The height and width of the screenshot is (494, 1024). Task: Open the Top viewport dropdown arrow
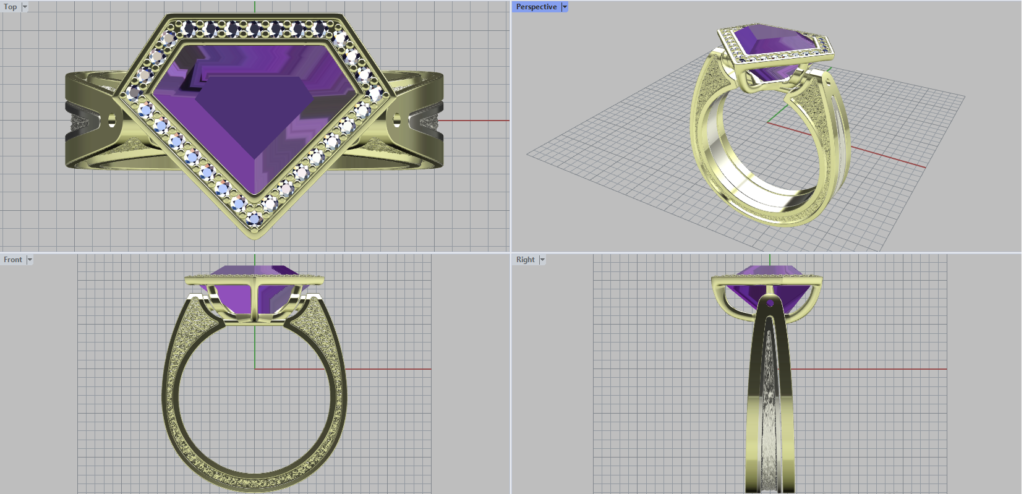pyautogui.click(x=25, y=7)
